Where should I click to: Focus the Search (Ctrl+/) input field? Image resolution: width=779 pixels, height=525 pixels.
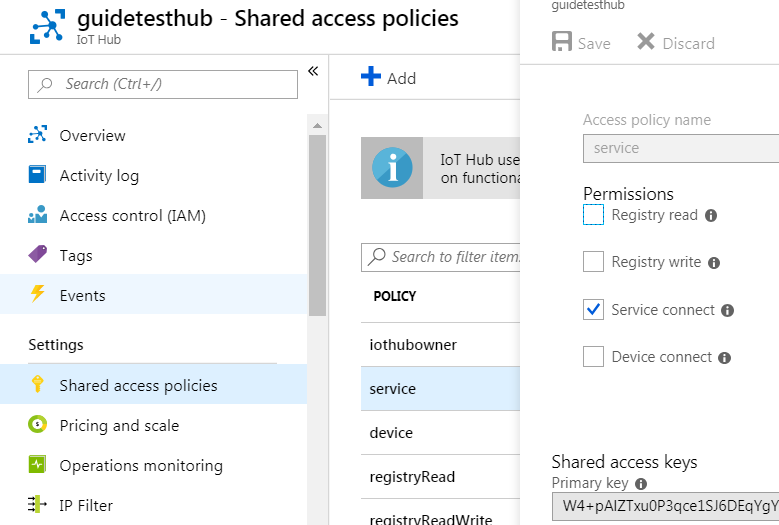click(x=163, y=84)
